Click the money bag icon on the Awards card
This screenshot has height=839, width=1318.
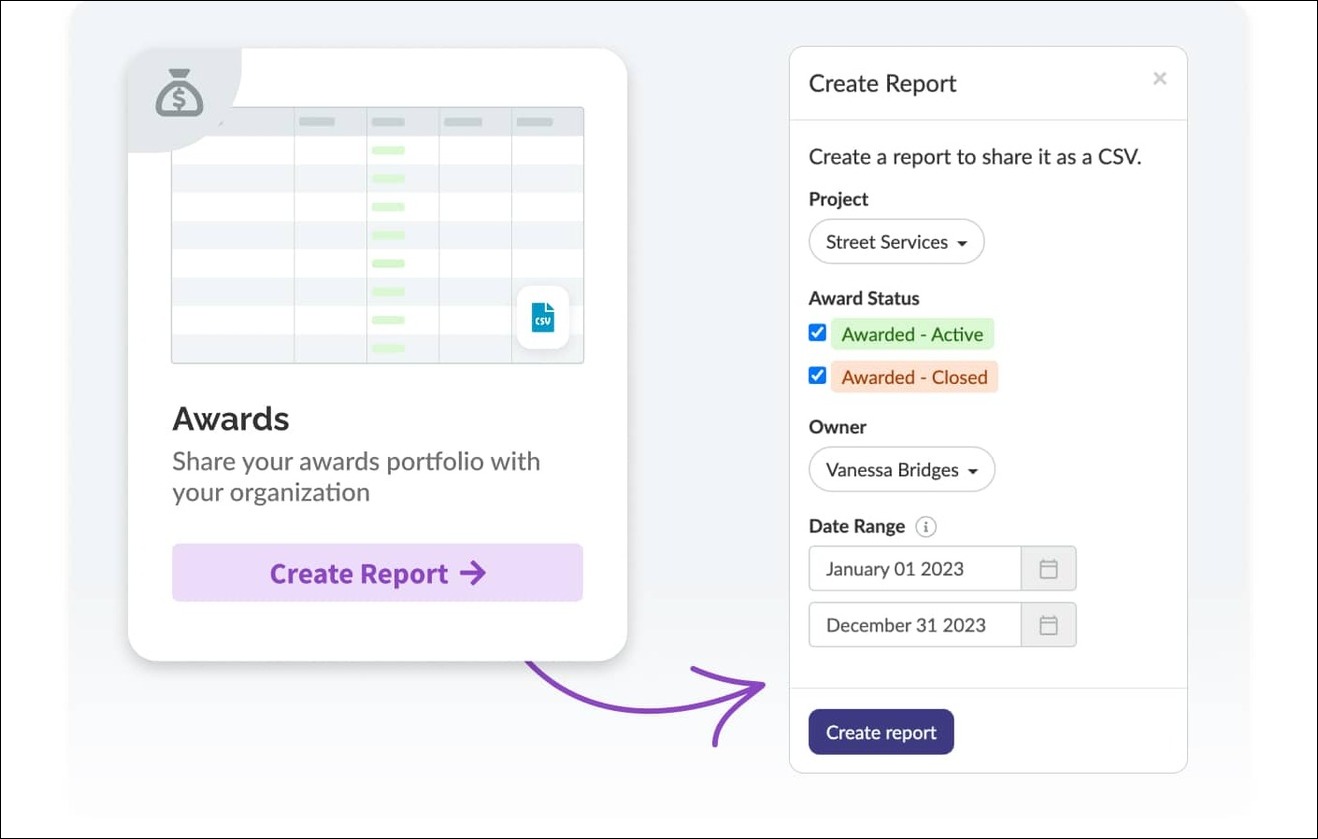180,93
